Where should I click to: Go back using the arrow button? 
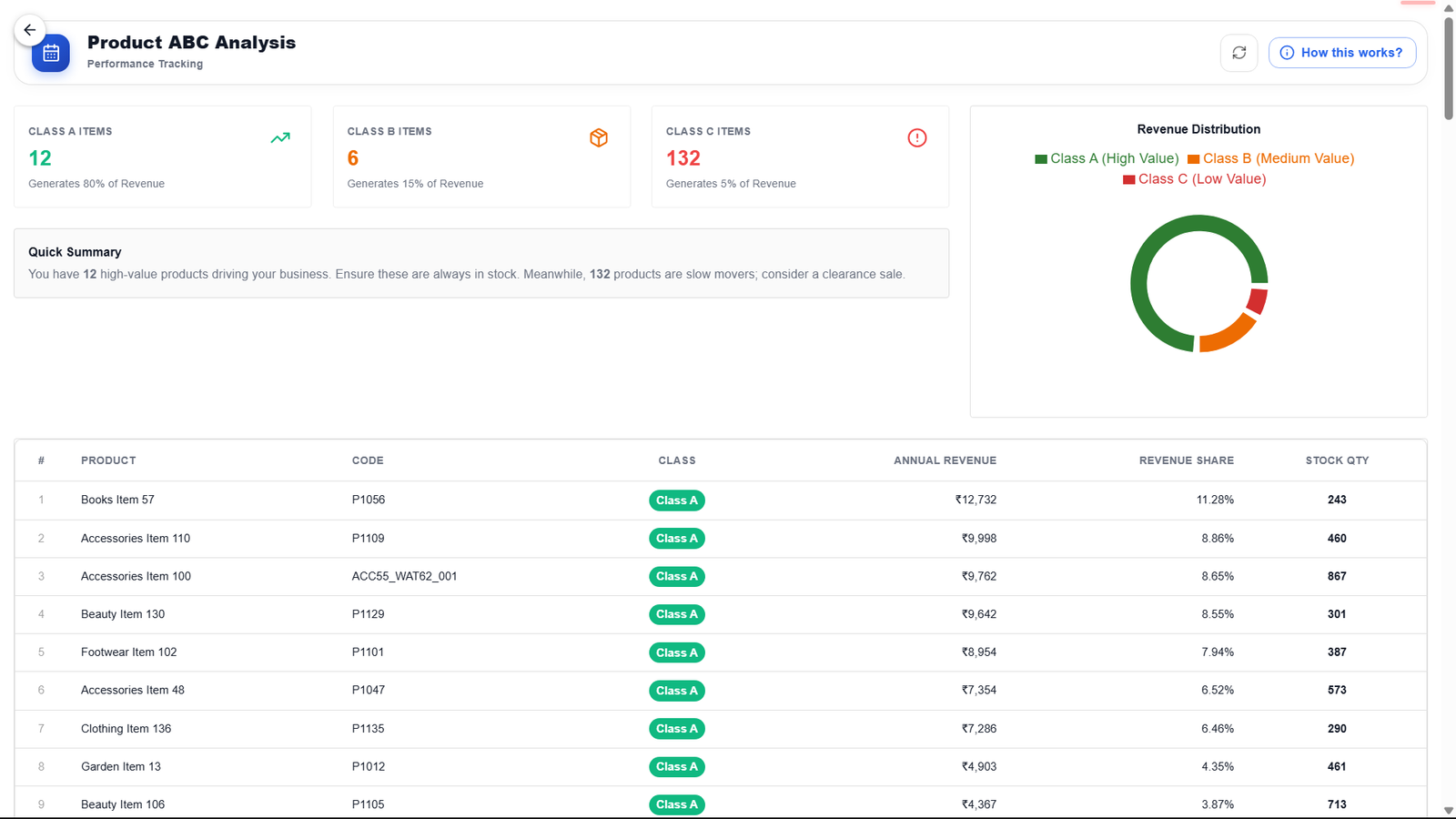click(x=30, y=30)
